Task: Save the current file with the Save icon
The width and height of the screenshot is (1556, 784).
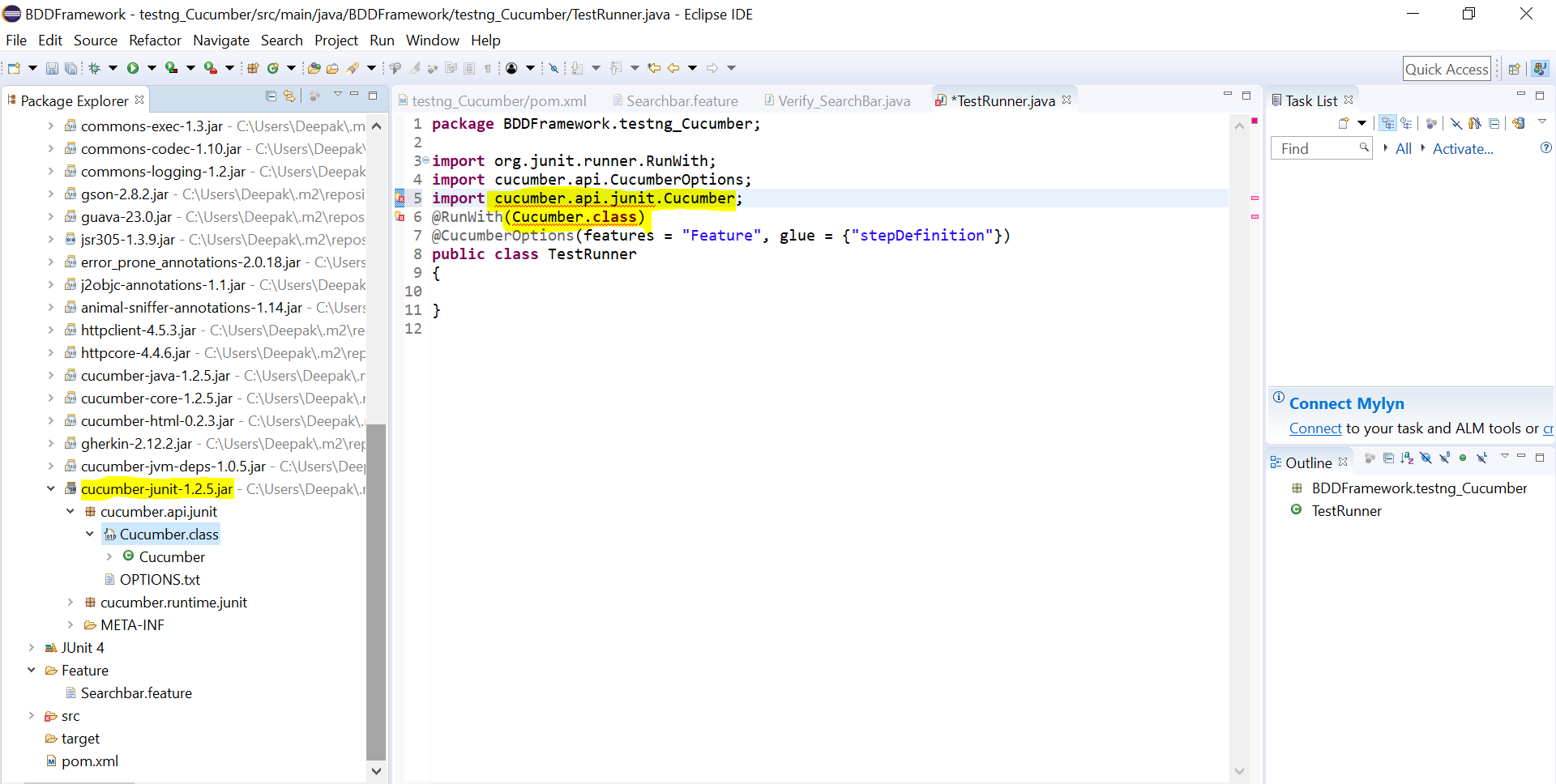Action: tap(52, 68)
